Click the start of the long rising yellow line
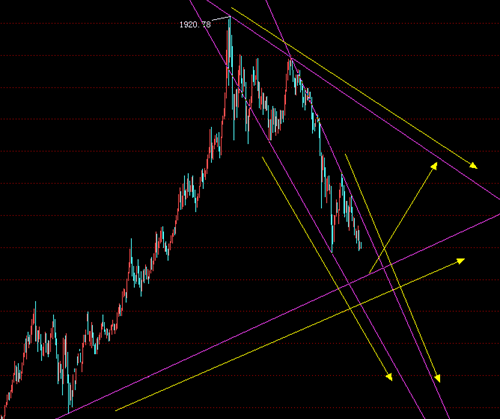The width and height of the screenshot is (500, 419). [x=116, y=410]
